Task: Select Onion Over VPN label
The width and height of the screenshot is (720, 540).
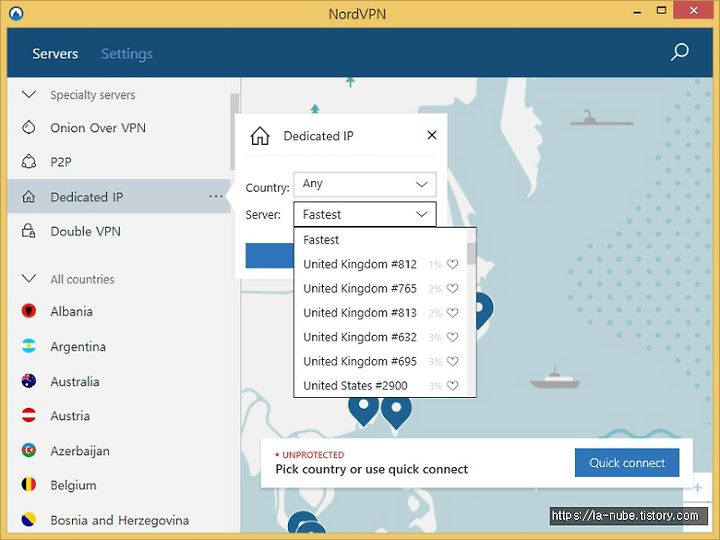Action: [98, 128]
